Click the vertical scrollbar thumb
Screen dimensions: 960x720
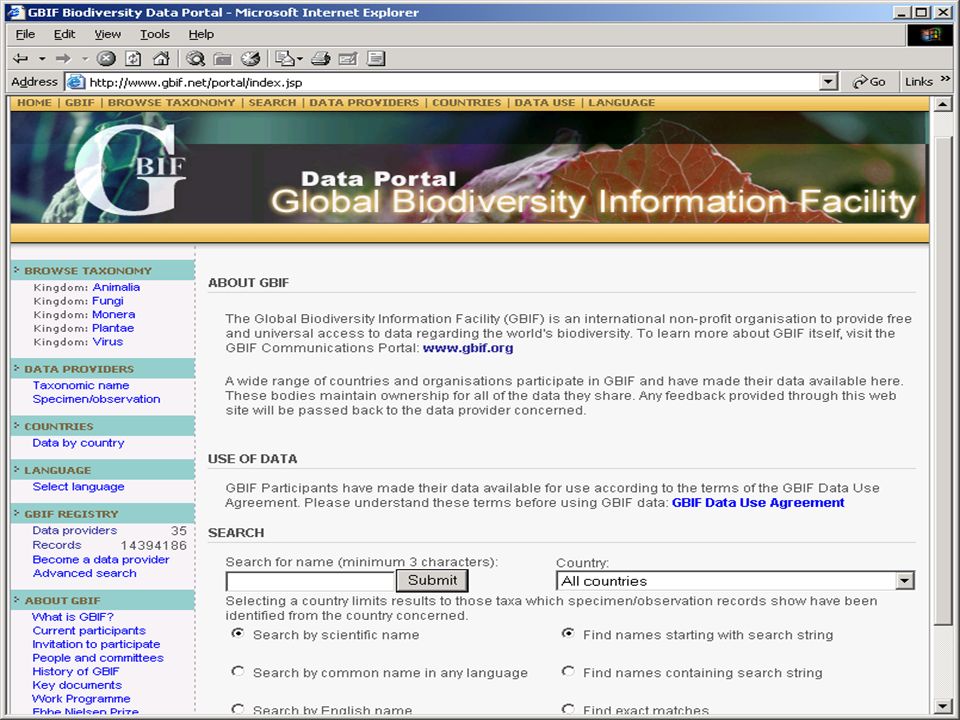coord(943,380)
